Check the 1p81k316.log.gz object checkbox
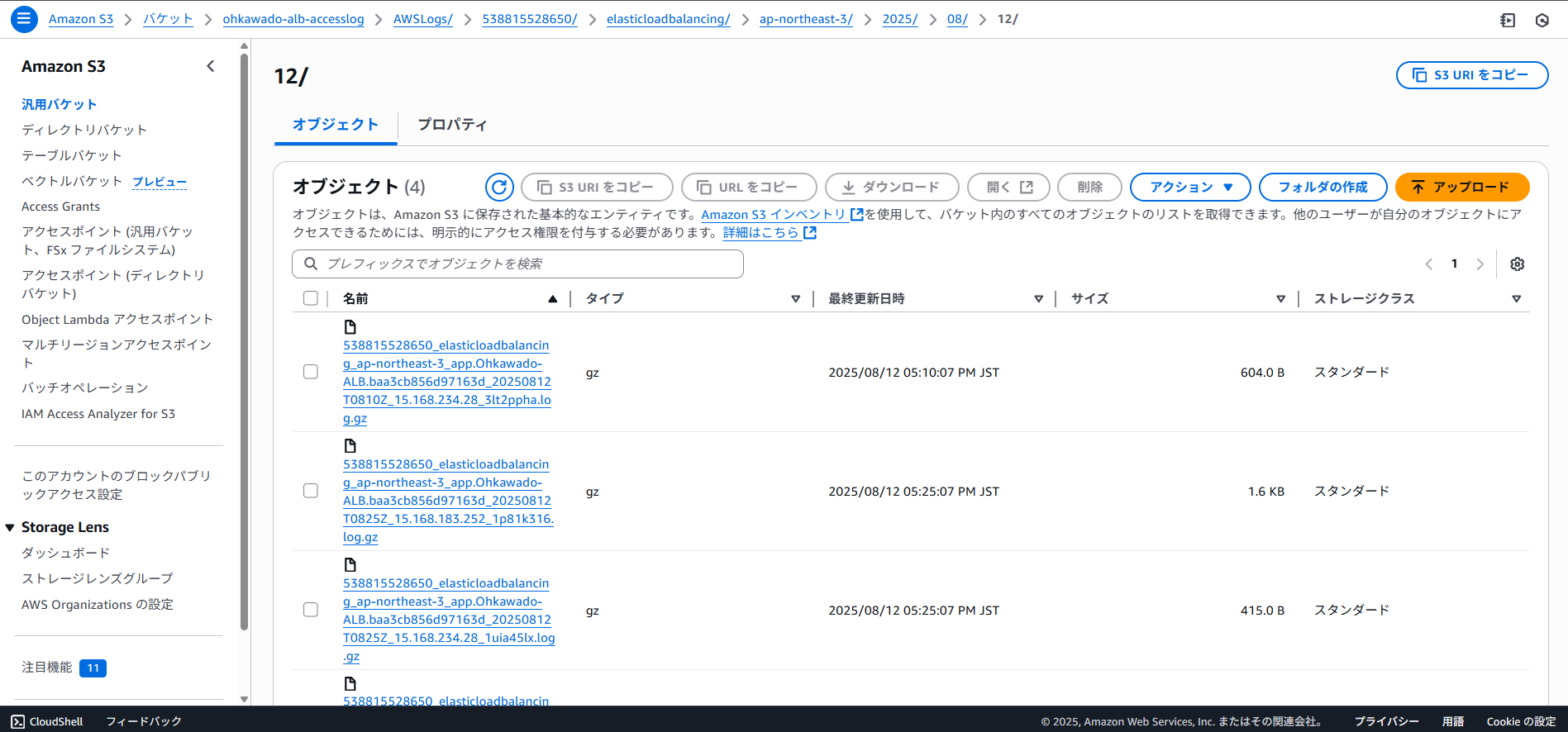This screenshot has width=1568, height=732. [311, 491]
